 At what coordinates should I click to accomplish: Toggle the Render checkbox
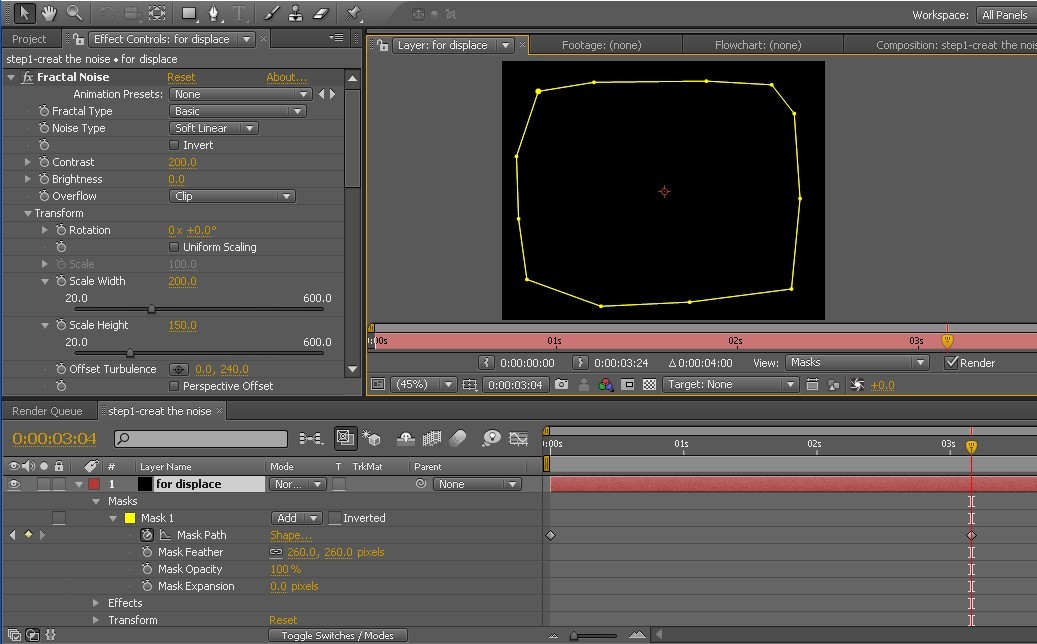click(951, 362)
